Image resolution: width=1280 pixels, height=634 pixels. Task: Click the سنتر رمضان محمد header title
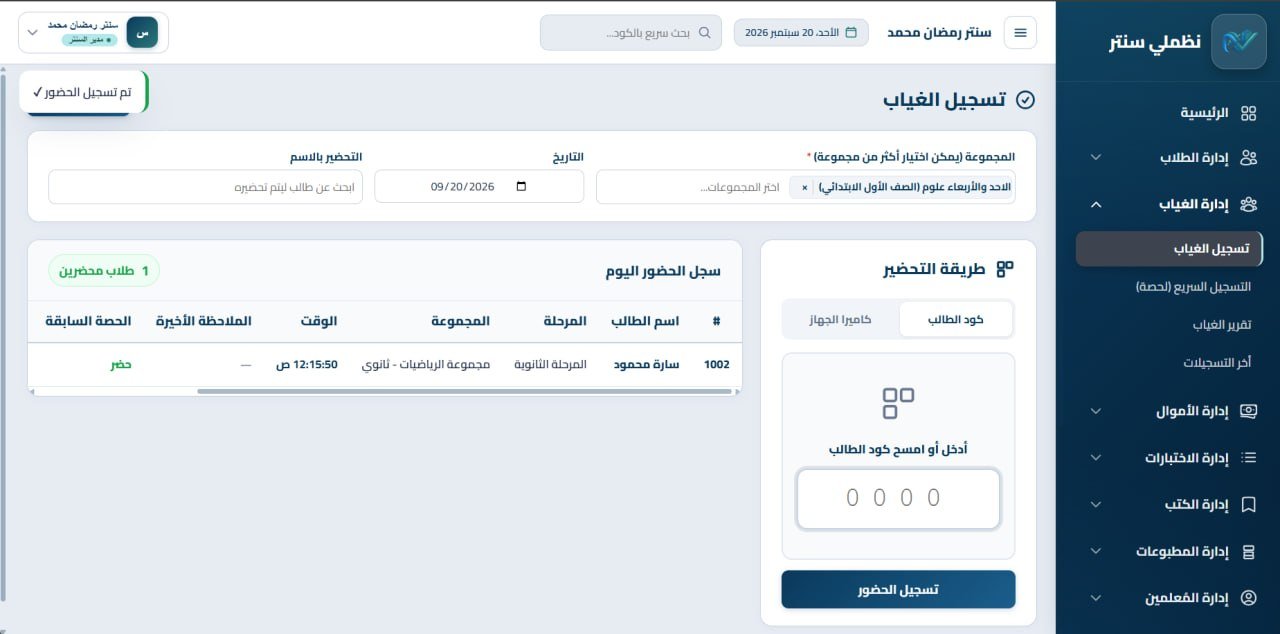(939, 33)
